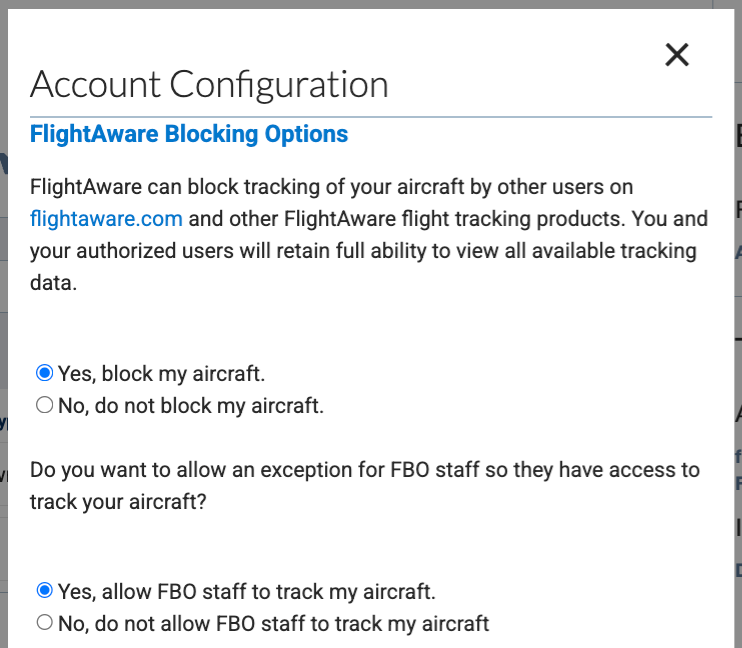This screenshot has height=648, width=742.
Task: Click the "Yes, block my aircraft." label text
Action: click(x=161, y=374)
